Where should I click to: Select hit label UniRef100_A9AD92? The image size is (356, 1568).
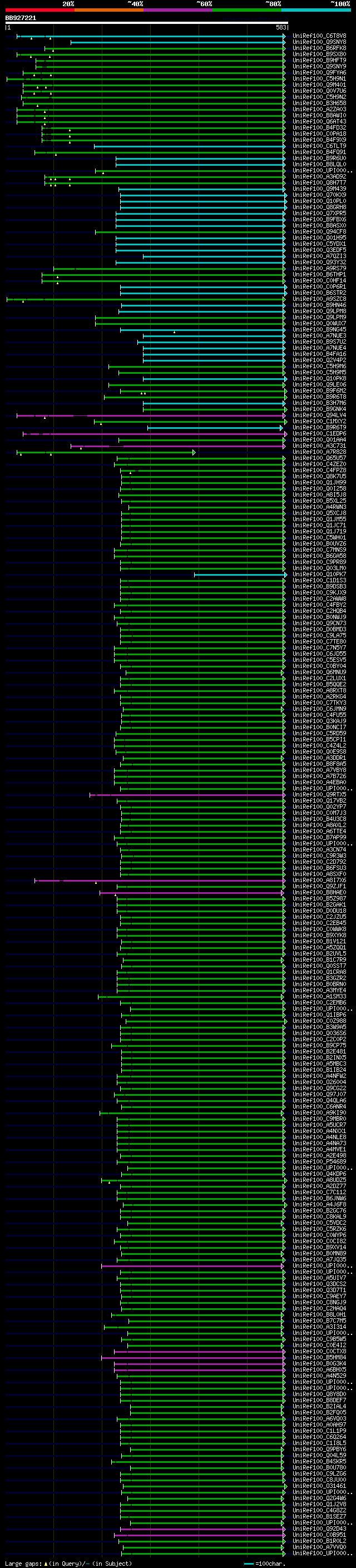[319, 176]
